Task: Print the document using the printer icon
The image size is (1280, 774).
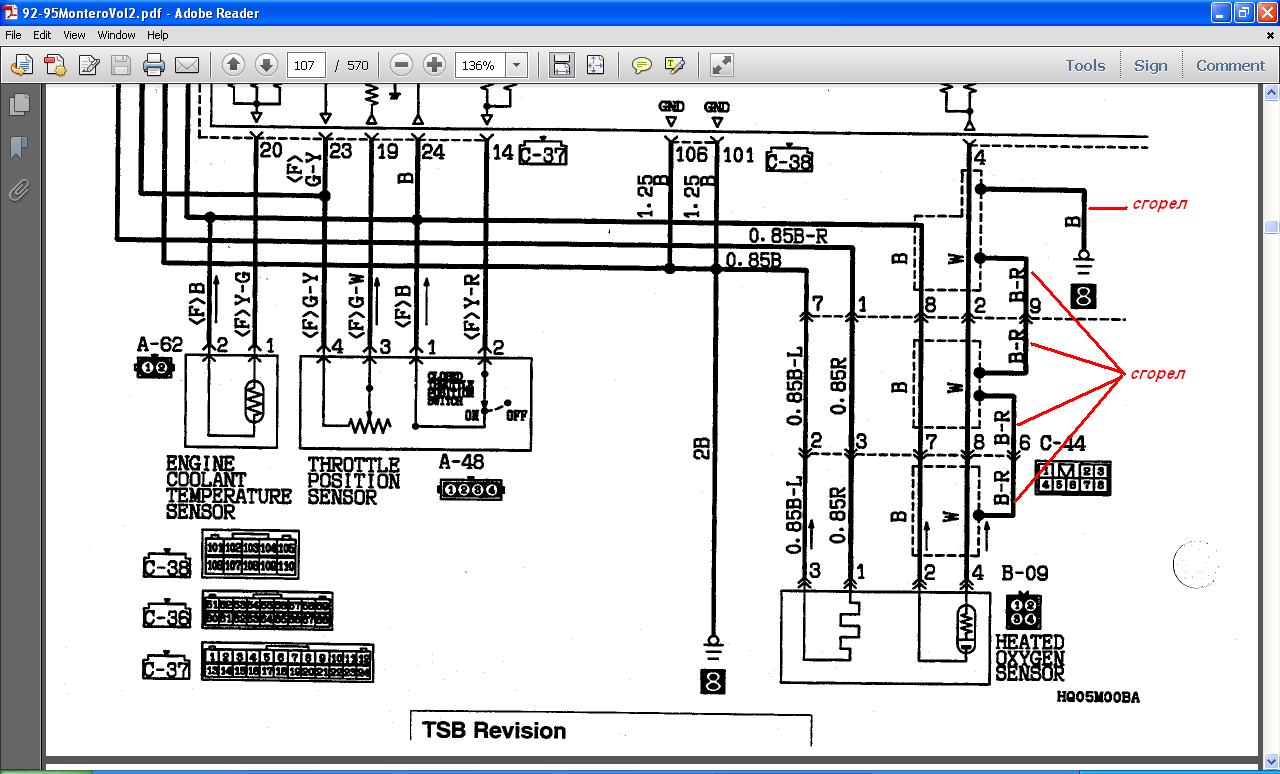Action: 153,66
